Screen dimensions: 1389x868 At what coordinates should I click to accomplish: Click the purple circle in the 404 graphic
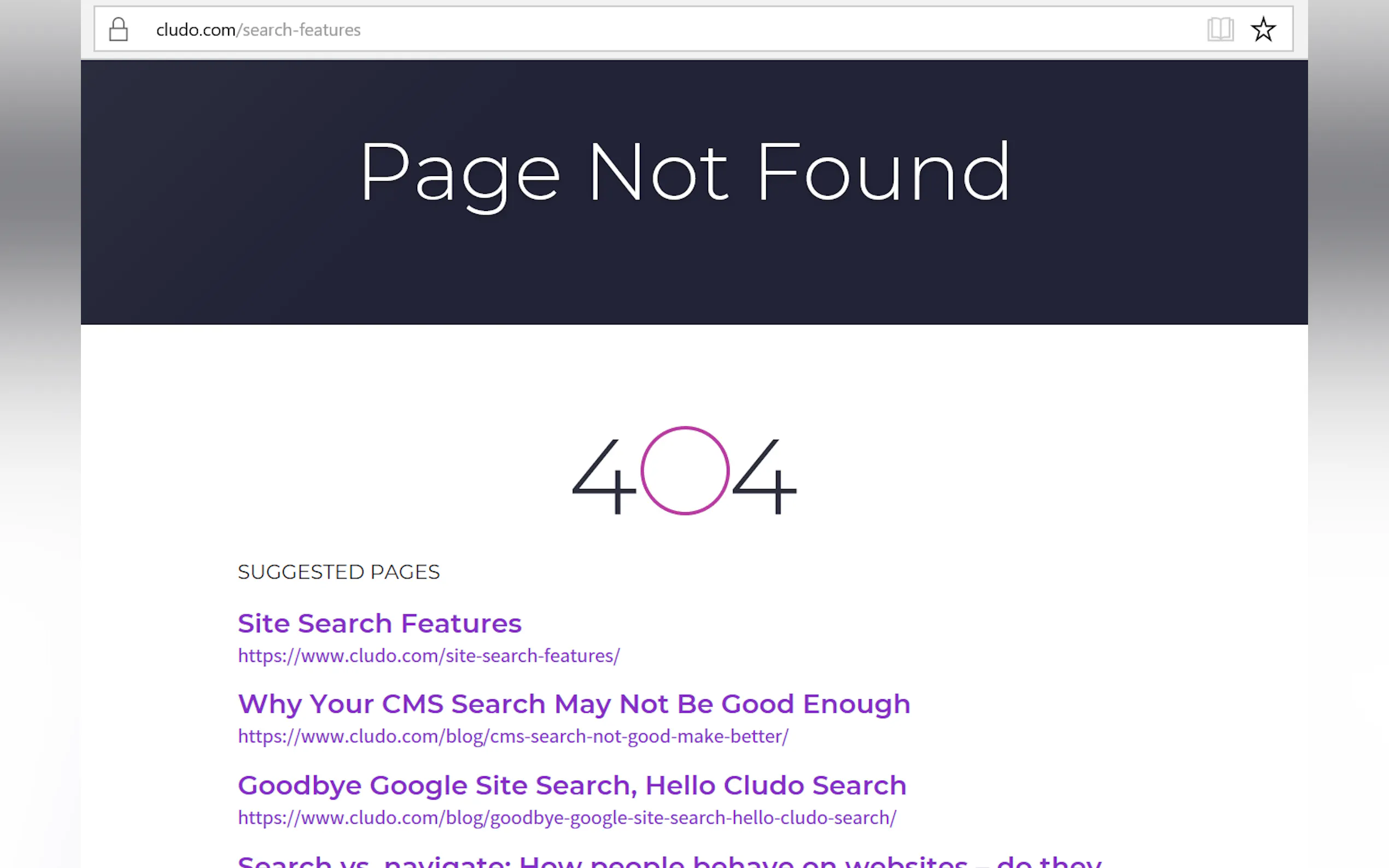[685, 471]
